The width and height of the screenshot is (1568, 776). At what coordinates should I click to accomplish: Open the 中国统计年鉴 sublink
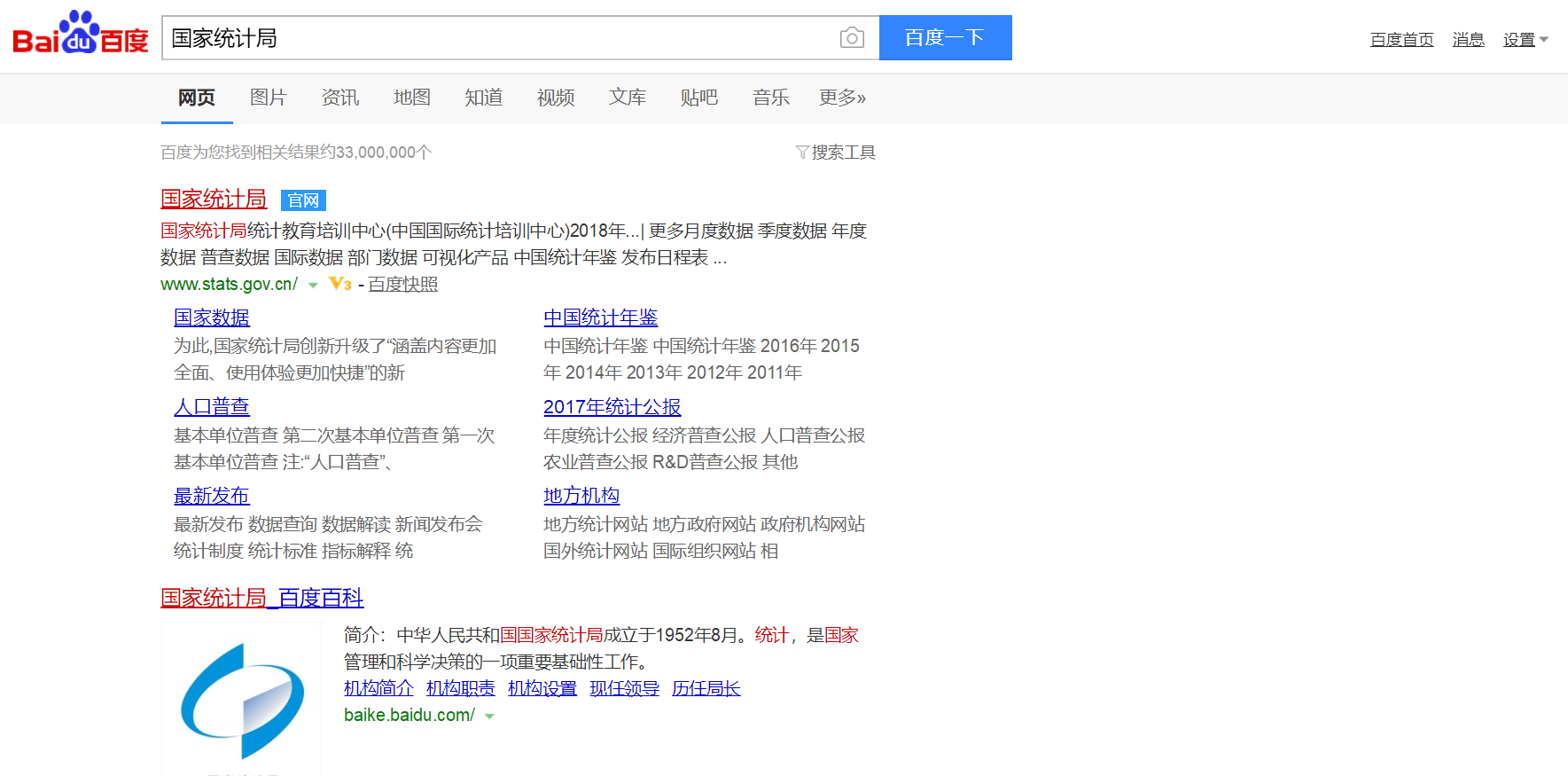601,317
